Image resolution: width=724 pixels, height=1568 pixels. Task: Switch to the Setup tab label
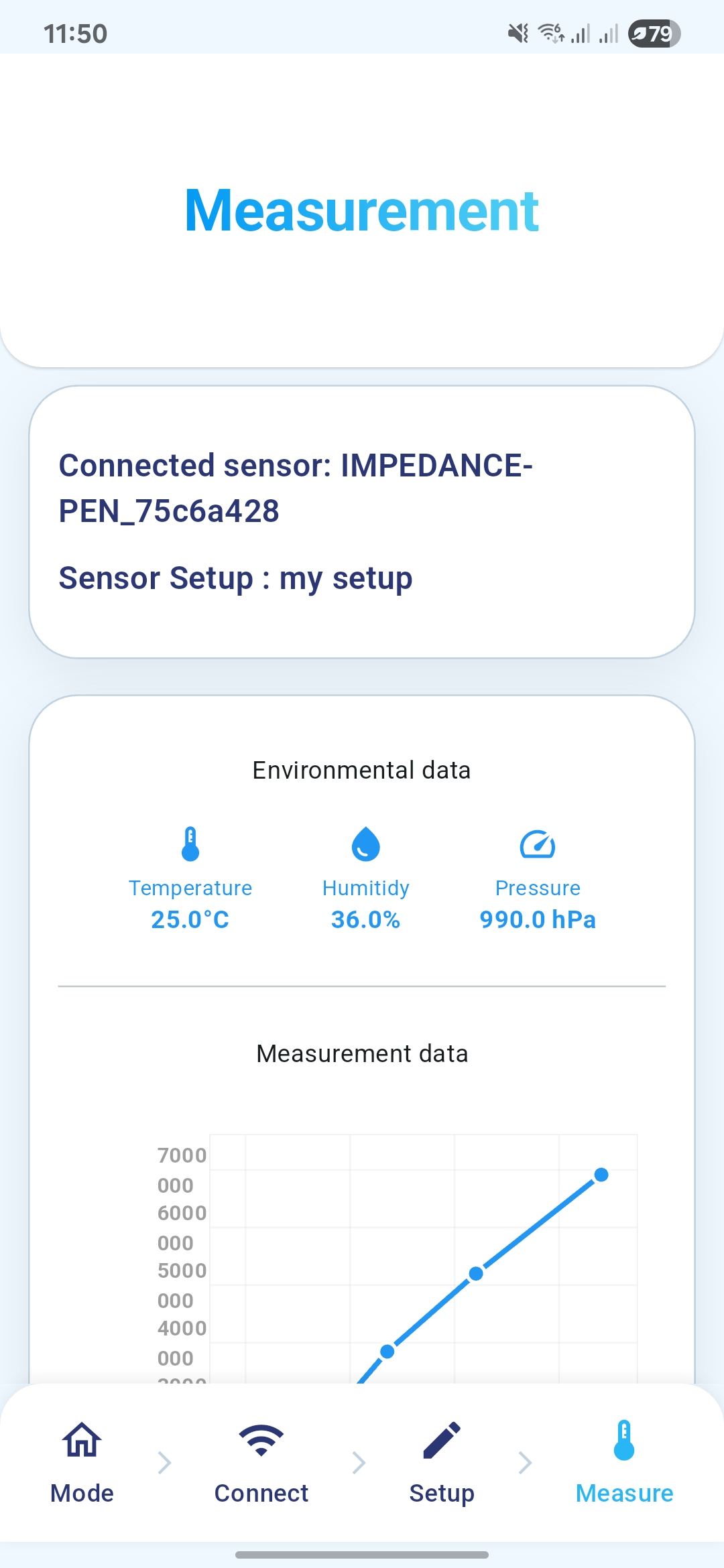[442, 1493]
